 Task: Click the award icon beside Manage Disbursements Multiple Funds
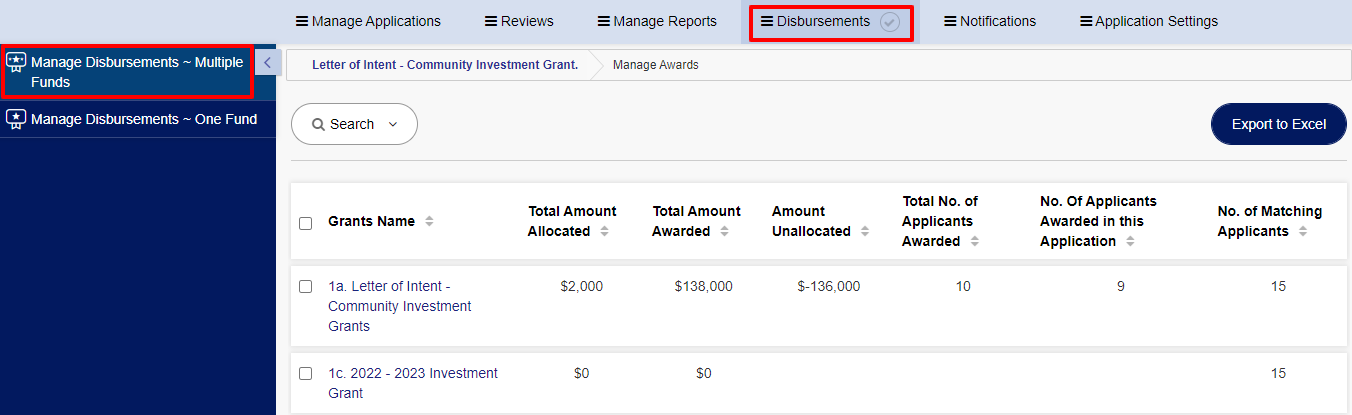[16, 63]
